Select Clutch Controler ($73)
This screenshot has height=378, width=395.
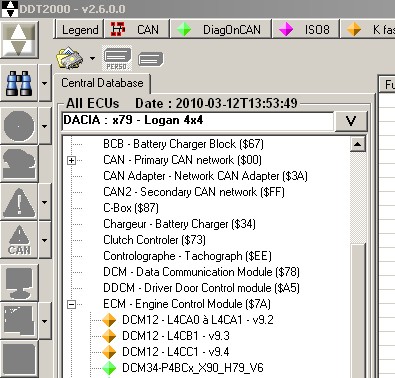tap(154, 240)
